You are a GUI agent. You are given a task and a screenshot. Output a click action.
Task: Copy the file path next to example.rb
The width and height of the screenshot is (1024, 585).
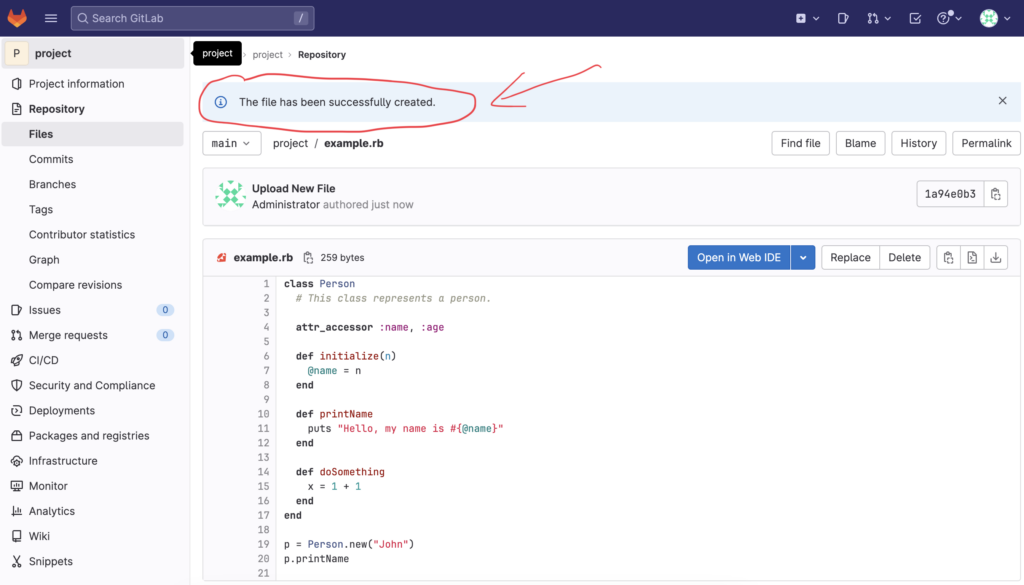click(x=308, y=258)
